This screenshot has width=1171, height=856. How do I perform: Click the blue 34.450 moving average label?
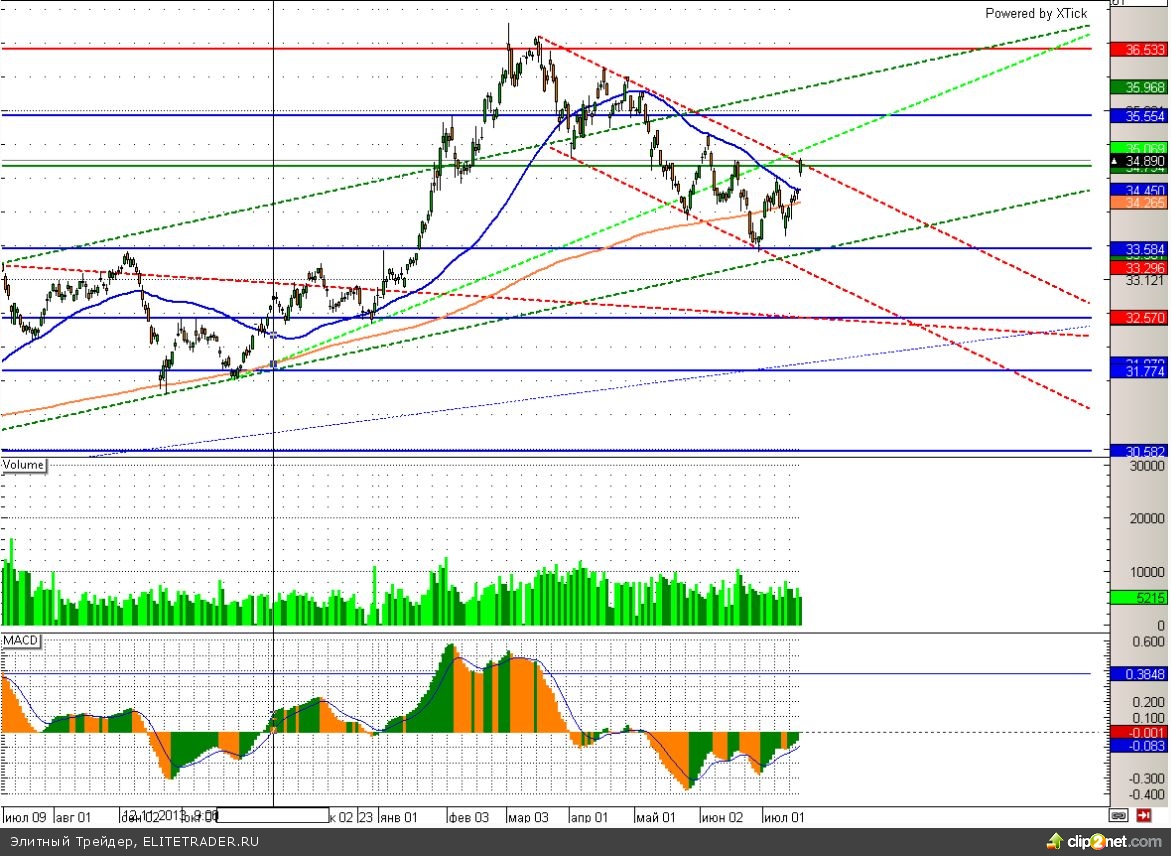1138,190
